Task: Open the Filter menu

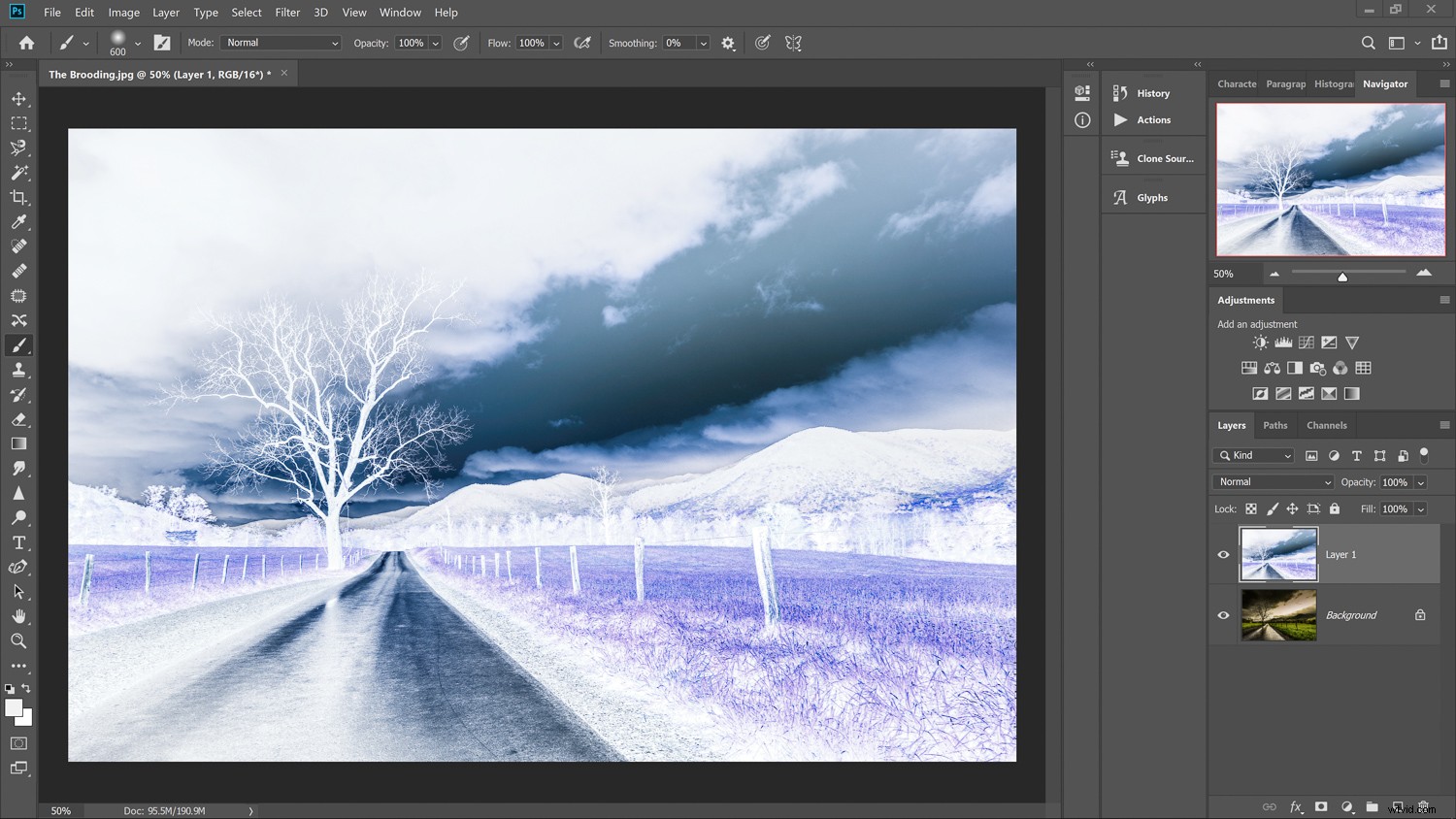Action: point(287,12)
